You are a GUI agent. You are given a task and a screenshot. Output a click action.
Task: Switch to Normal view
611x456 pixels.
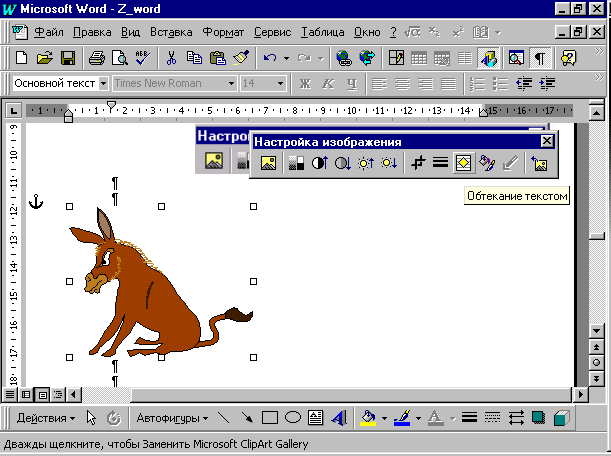[9, 395]
